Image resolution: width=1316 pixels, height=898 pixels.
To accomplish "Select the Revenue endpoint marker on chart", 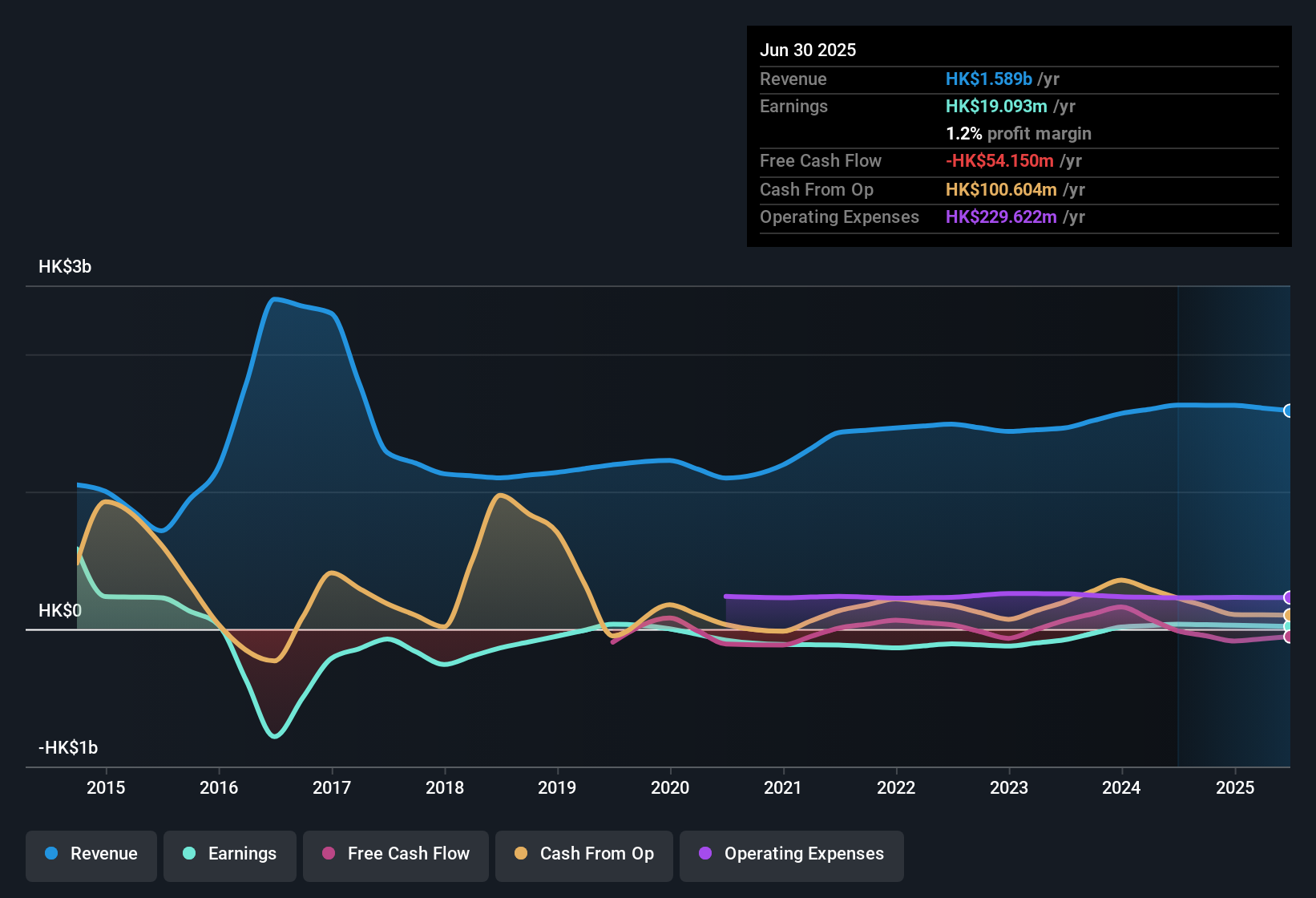I will 1289,411.
